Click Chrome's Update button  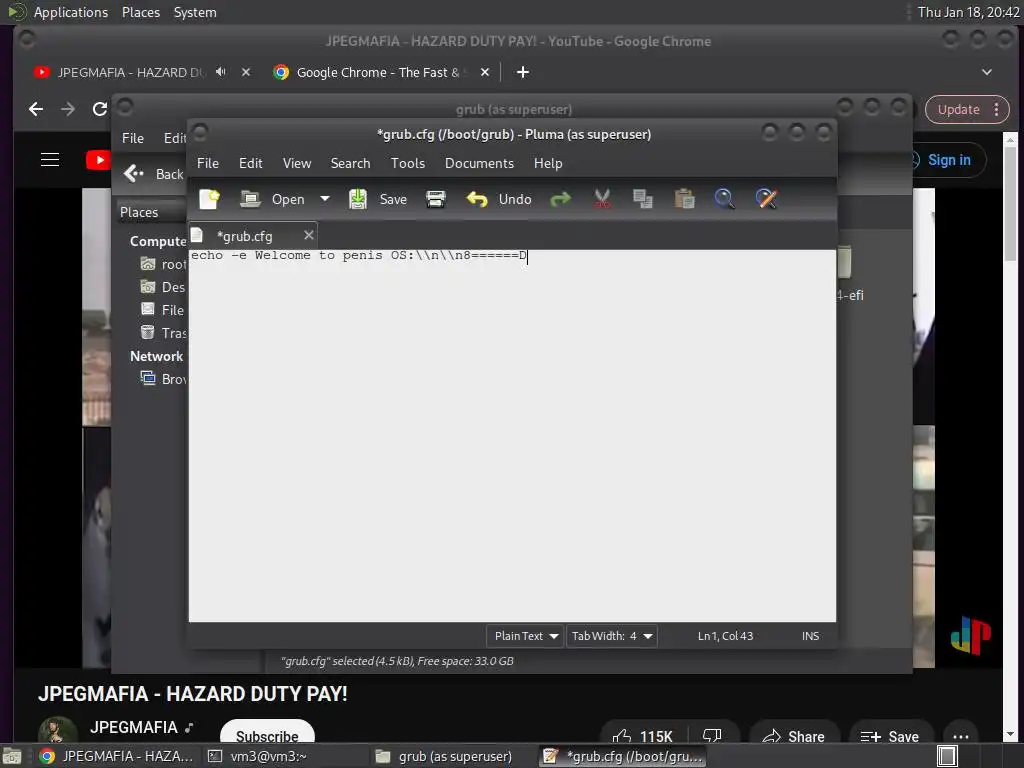coord(967,110)
